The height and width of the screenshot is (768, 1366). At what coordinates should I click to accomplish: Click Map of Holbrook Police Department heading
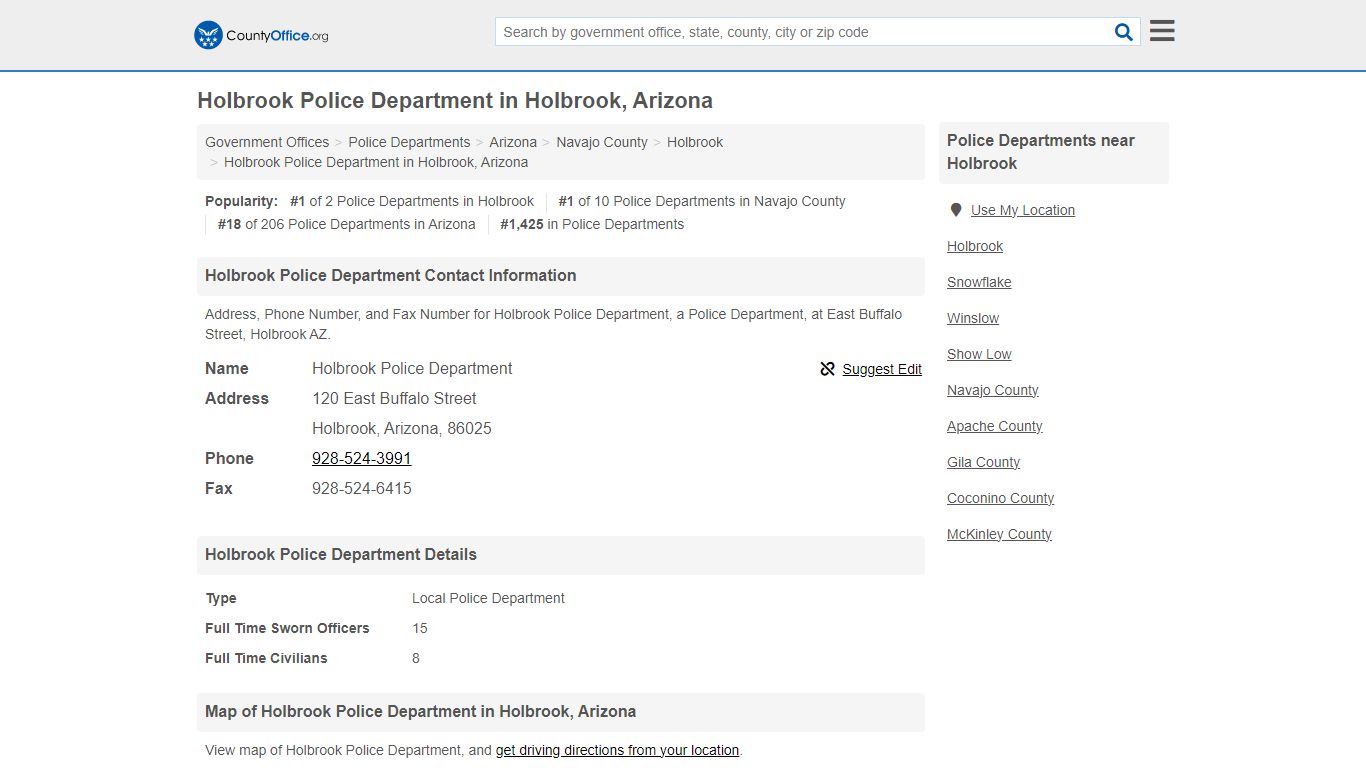click(421, 711)
